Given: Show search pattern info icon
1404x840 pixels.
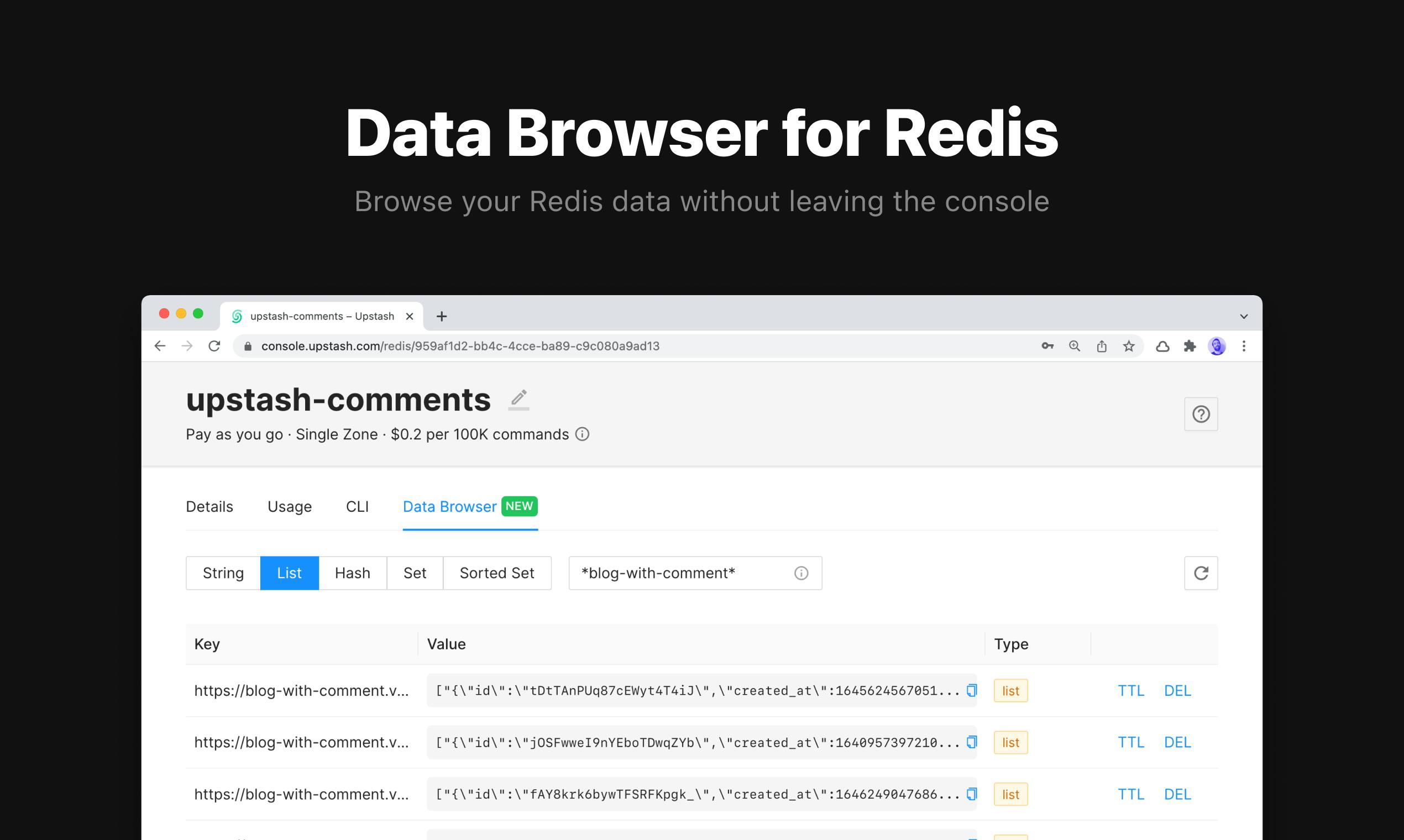Looking at the screenshot, I should tap(801, 574).
